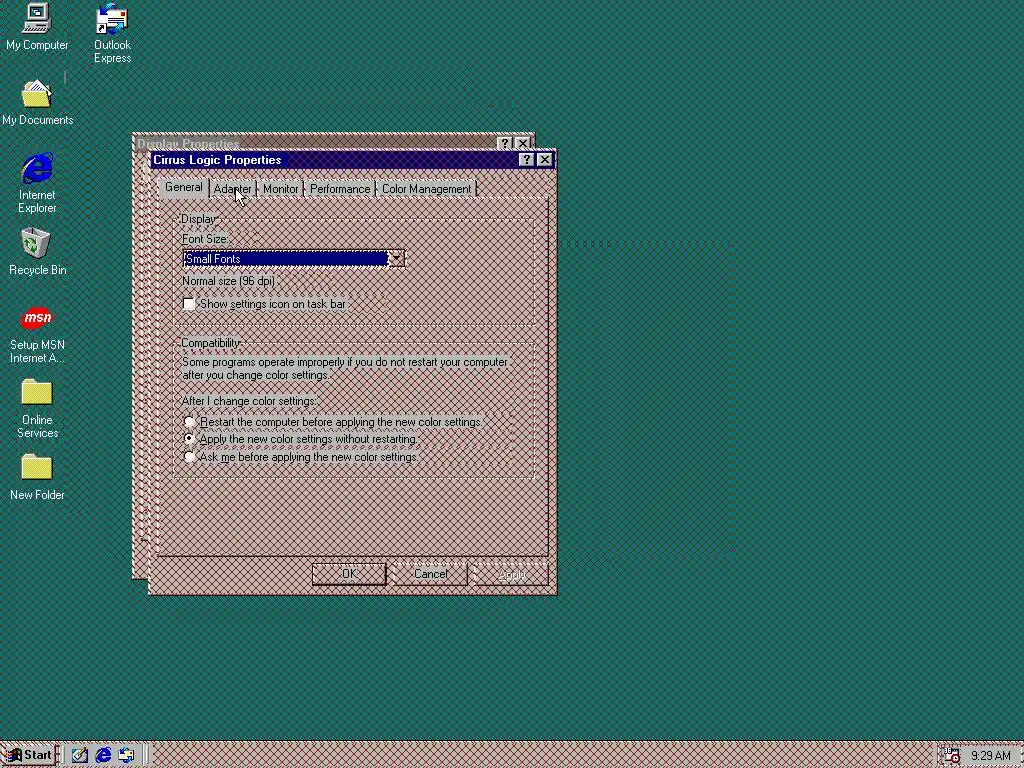Close the Display Properties window behind
Screen dimensions: 1024x768
[522, 143]
